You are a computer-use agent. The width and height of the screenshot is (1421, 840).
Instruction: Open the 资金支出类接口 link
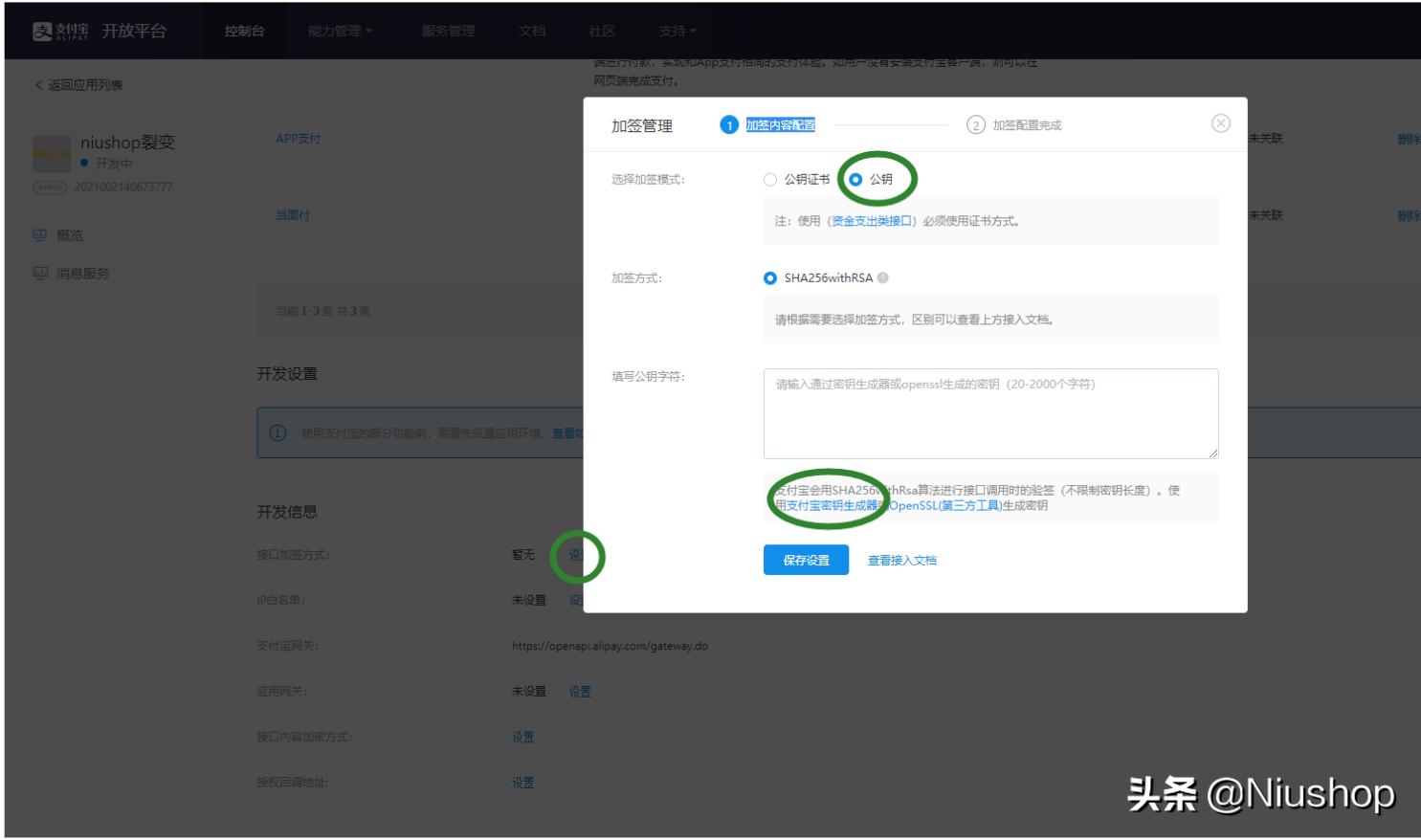(872, 221)
